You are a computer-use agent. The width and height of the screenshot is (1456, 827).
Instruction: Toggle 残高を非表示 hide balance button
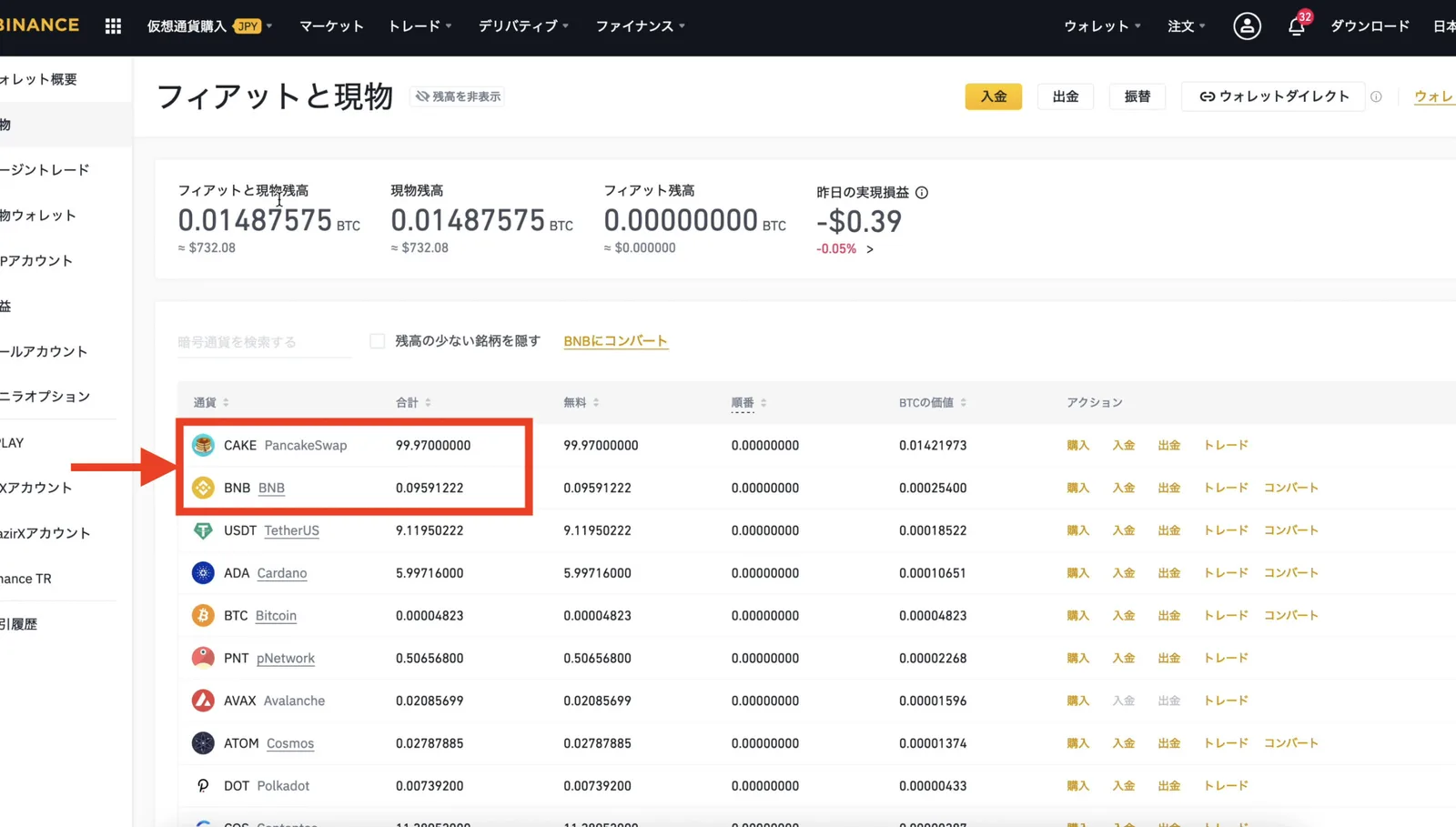[x=458, y=96]
